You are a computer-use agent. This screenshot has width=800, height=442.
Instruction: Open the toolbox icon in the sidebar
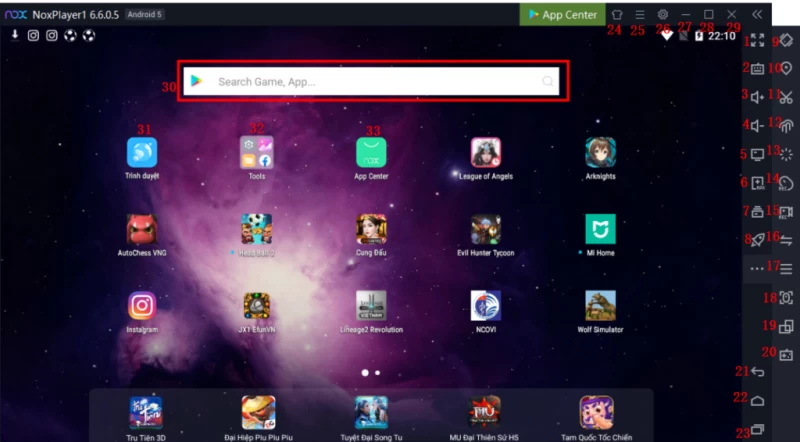pyautogui.click(x=758, y=211)
